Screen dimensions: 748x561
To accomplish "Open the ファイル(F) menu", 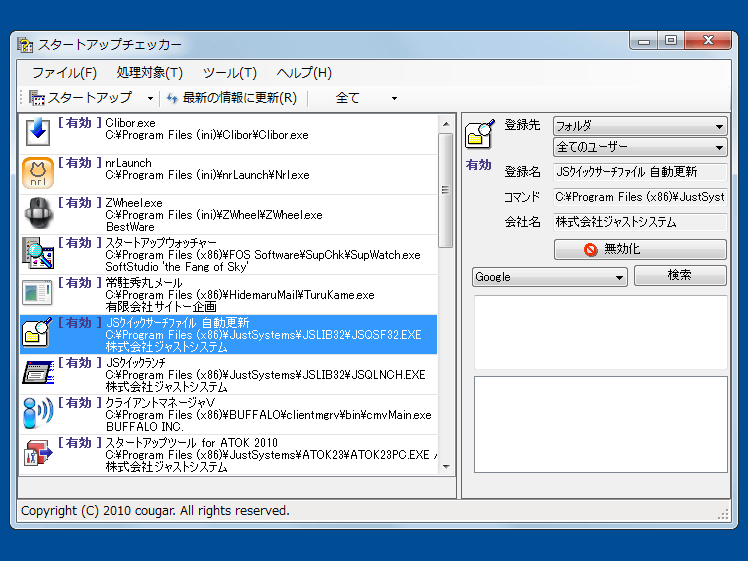I will coord(64,73).
